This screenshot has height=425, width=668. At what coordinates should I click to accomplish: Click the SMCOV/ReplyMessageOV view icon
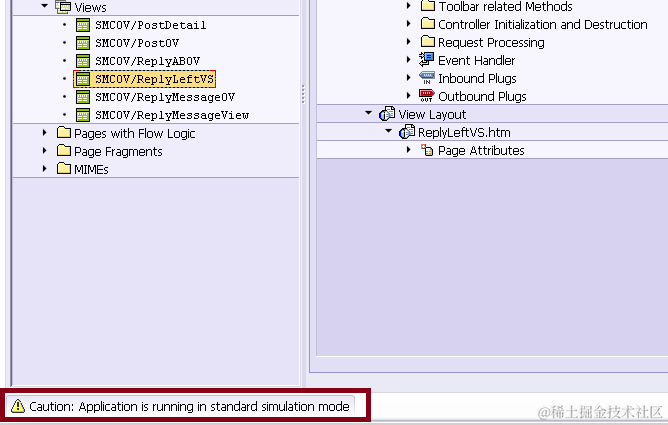83,97
